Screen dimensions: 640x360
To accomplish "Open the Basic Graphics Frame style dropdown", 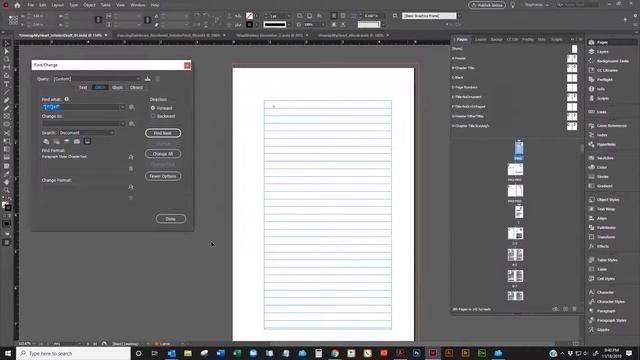I will [460, 16].
